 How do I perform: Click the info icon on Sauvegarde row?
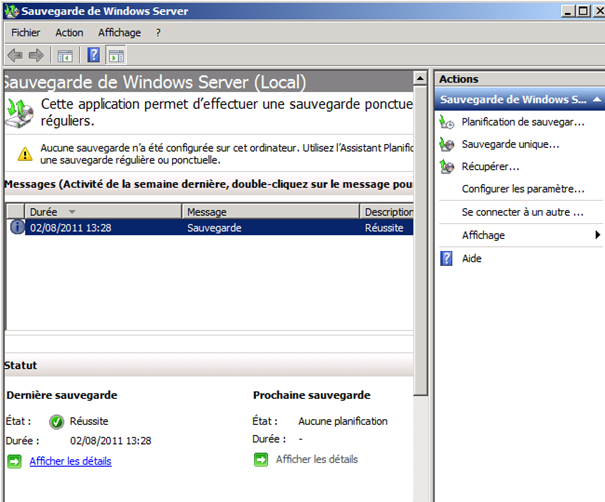coord(17,227)
